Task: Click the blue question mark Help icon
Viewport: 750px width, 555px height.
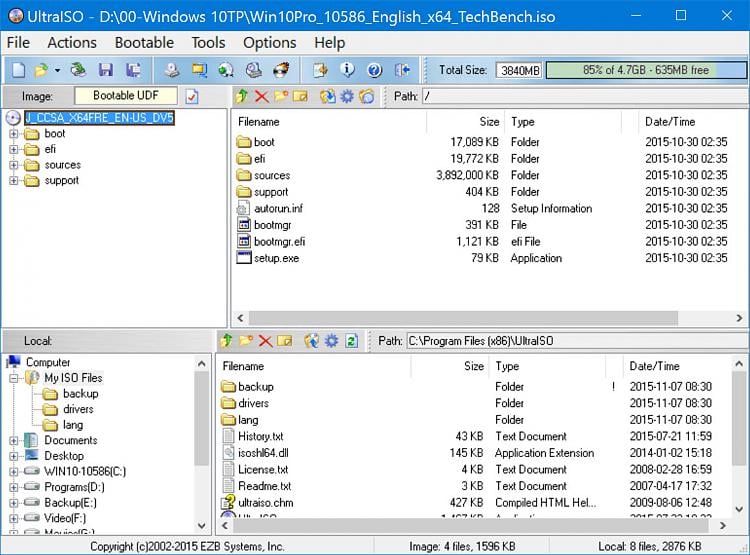Action: [375, 70]
